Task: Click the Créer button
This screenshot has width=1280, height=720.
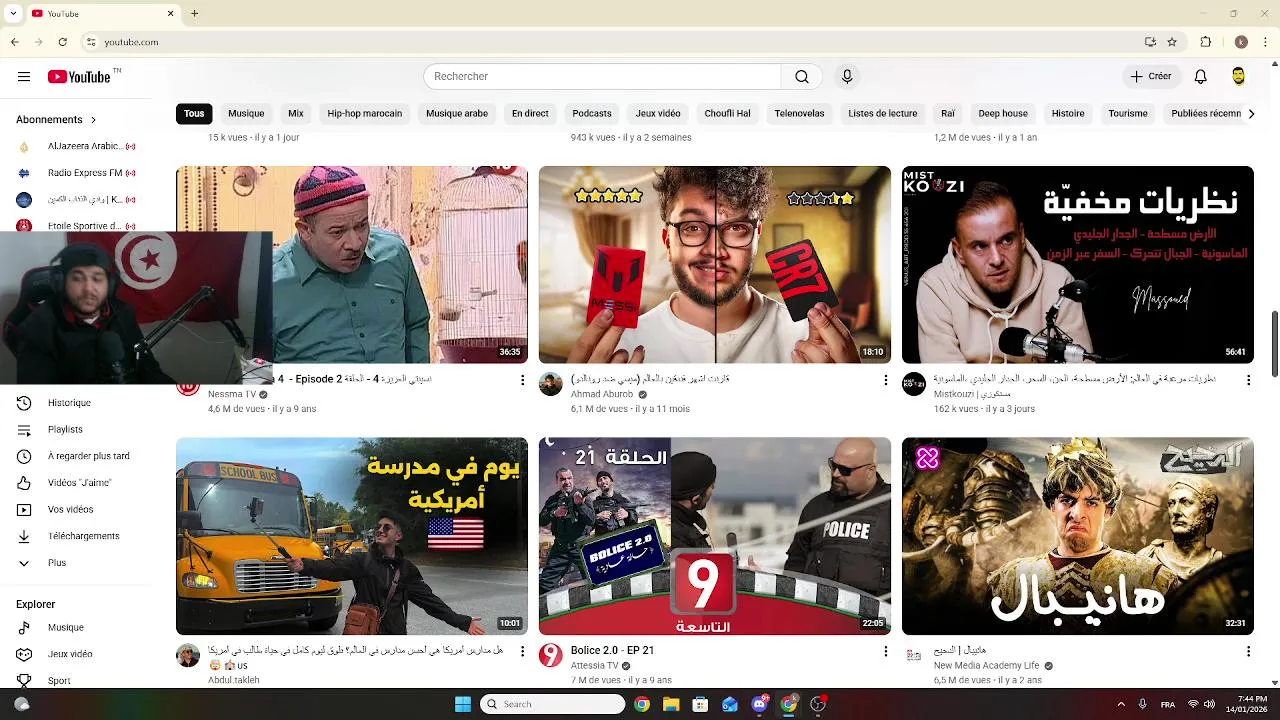Action: (x=1151, y=77)
